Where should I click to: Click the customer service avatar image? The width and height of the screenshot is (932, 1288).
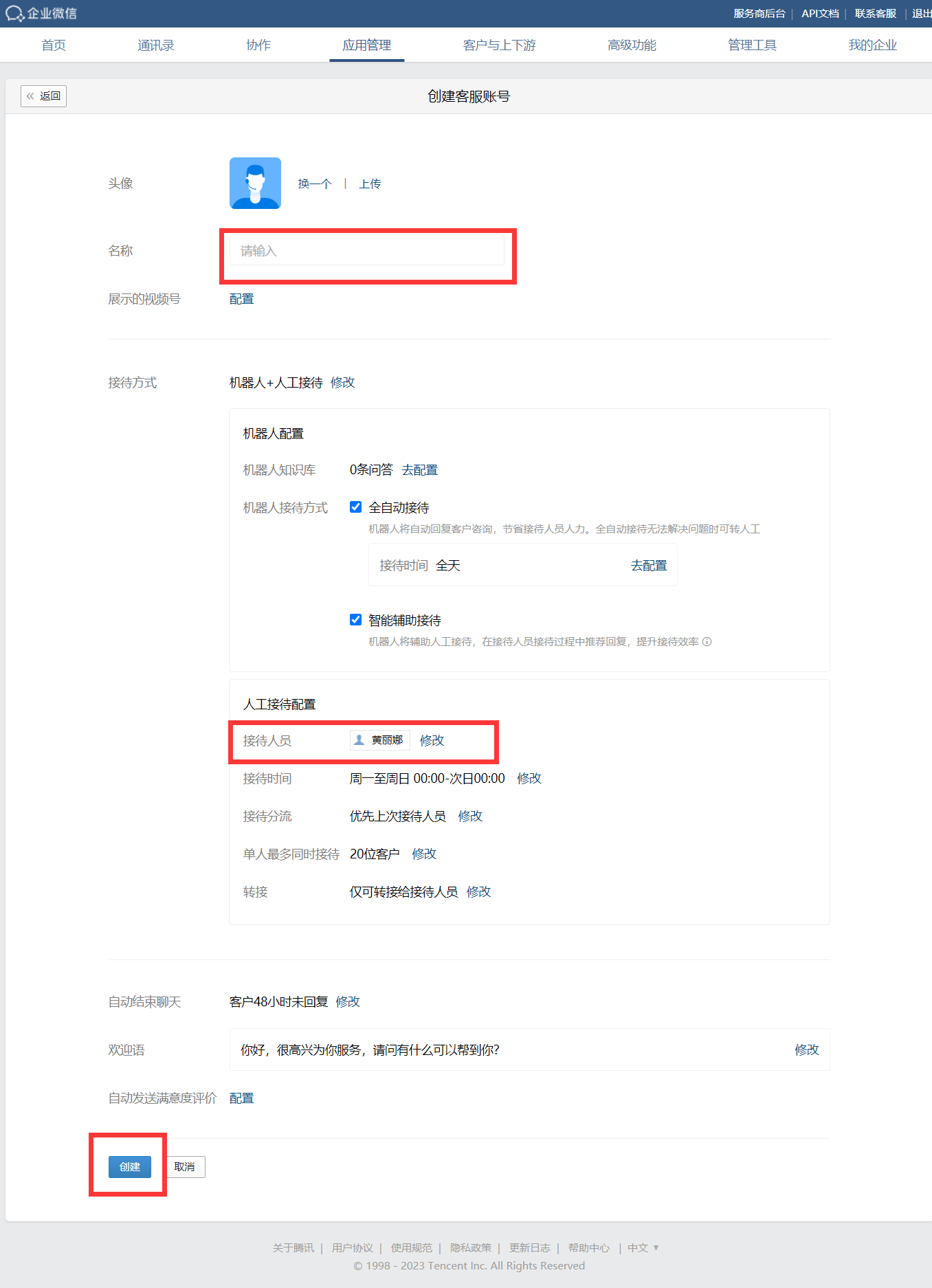click(x=255, y=183)
